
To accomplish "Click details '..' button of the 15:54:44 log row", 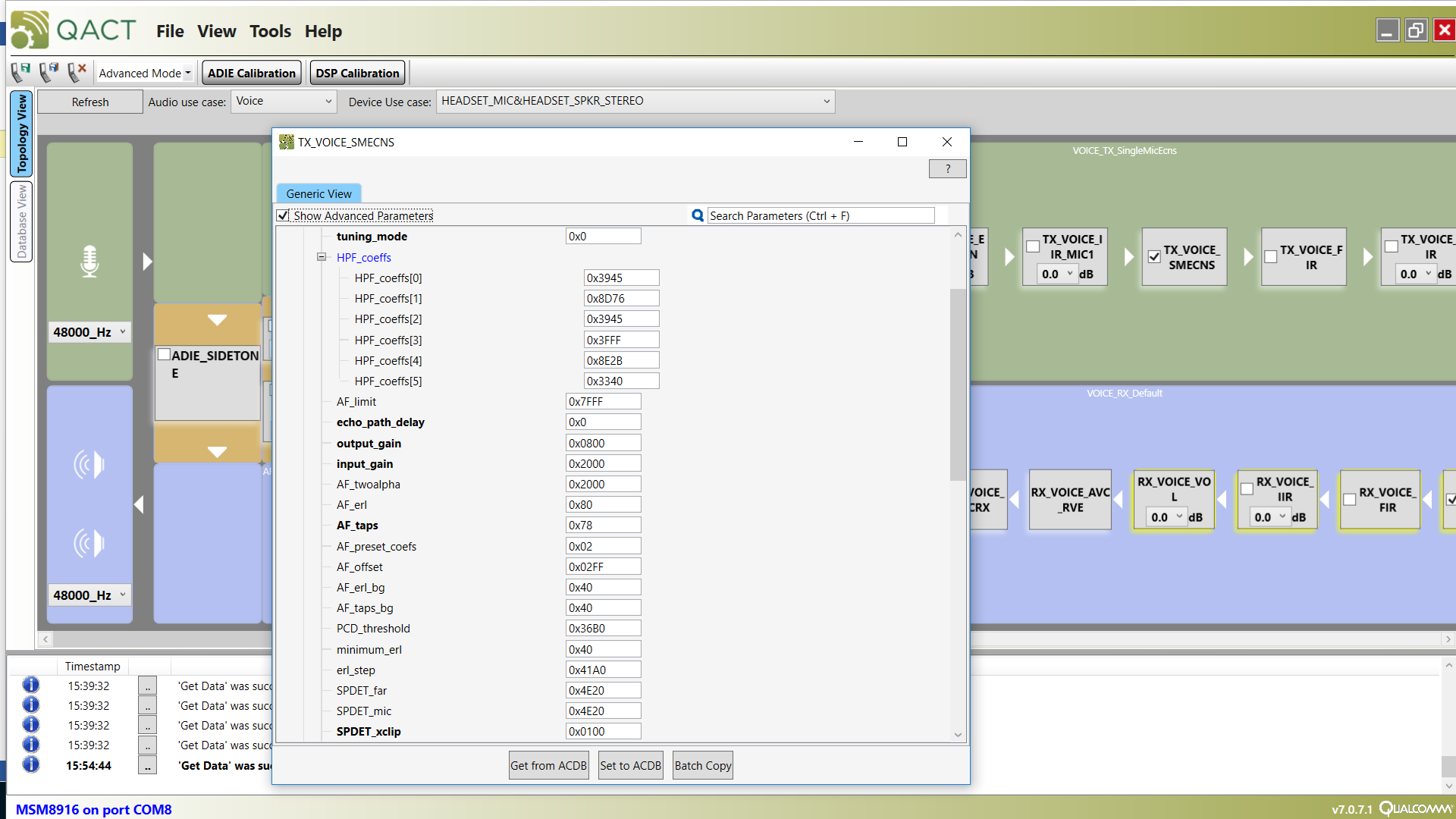I will tap(147, 765).
